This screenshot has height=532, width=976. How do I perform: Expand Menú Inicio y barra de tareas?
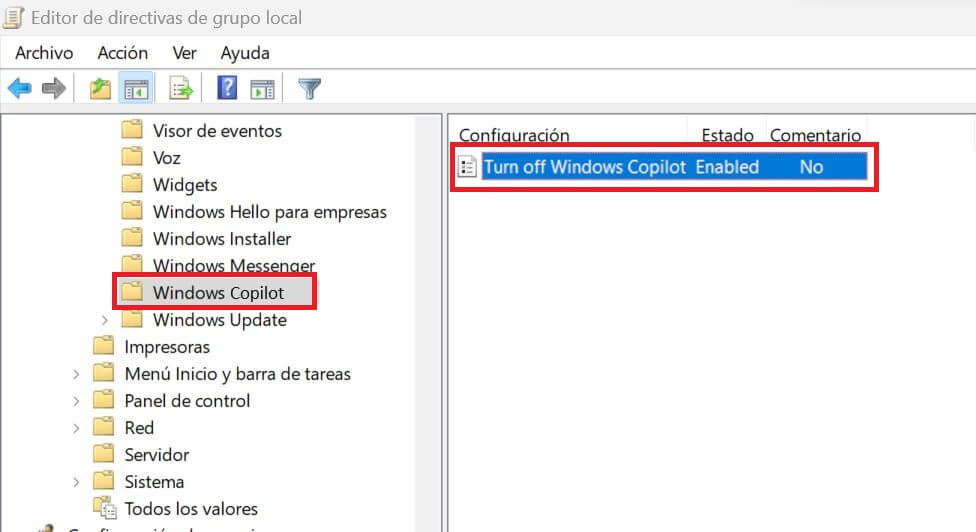pos(76,375)
